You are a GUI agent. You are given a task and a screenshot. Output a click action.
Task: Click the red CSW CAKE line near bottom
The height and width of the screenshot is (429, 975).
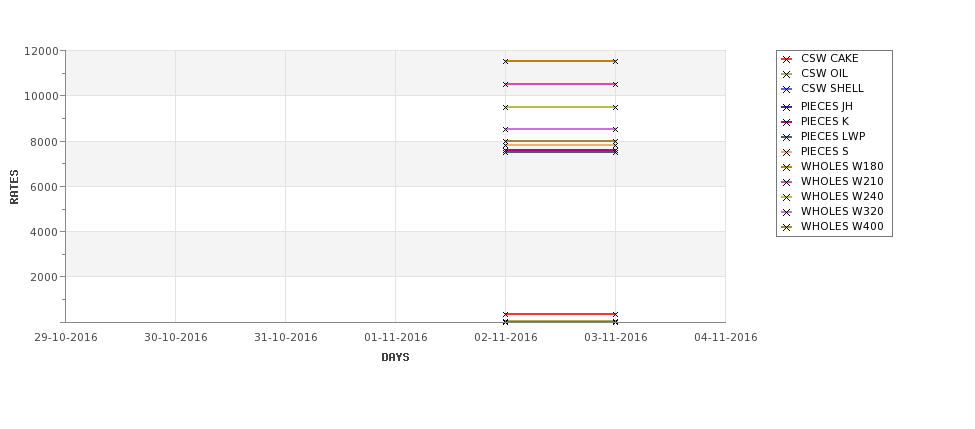click(x=560, y=314)
